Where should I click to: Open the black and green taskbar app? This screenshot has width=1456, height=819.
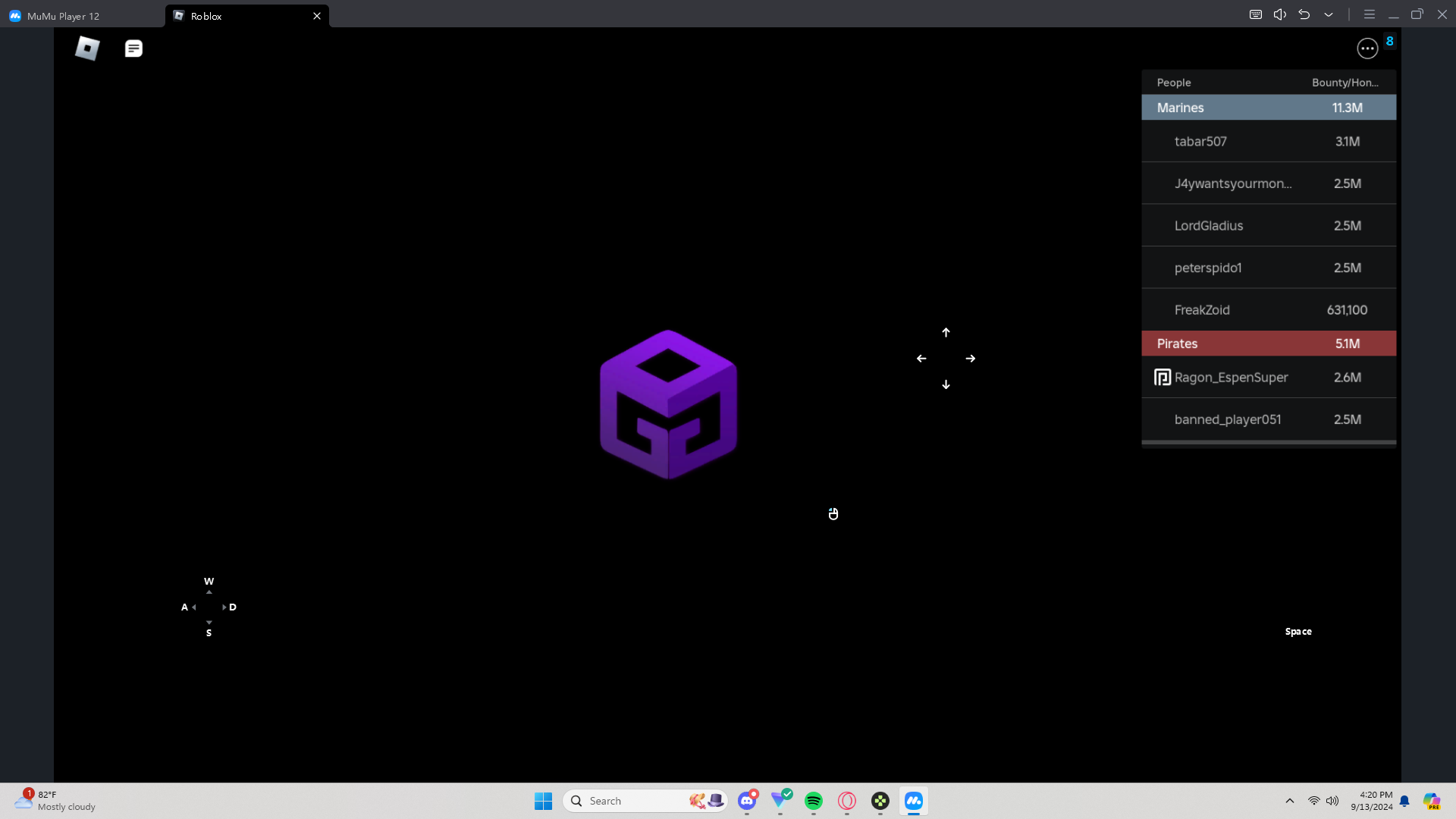point(880,801)
